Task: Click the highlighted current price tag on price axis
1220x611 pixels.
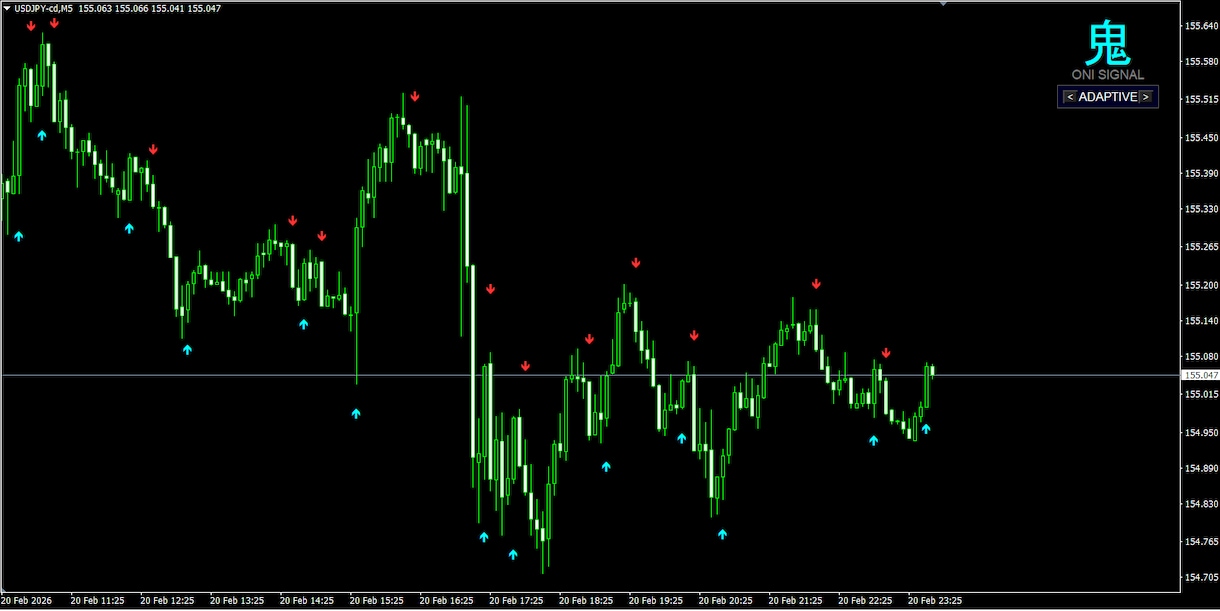Action: coord(1200,375)
